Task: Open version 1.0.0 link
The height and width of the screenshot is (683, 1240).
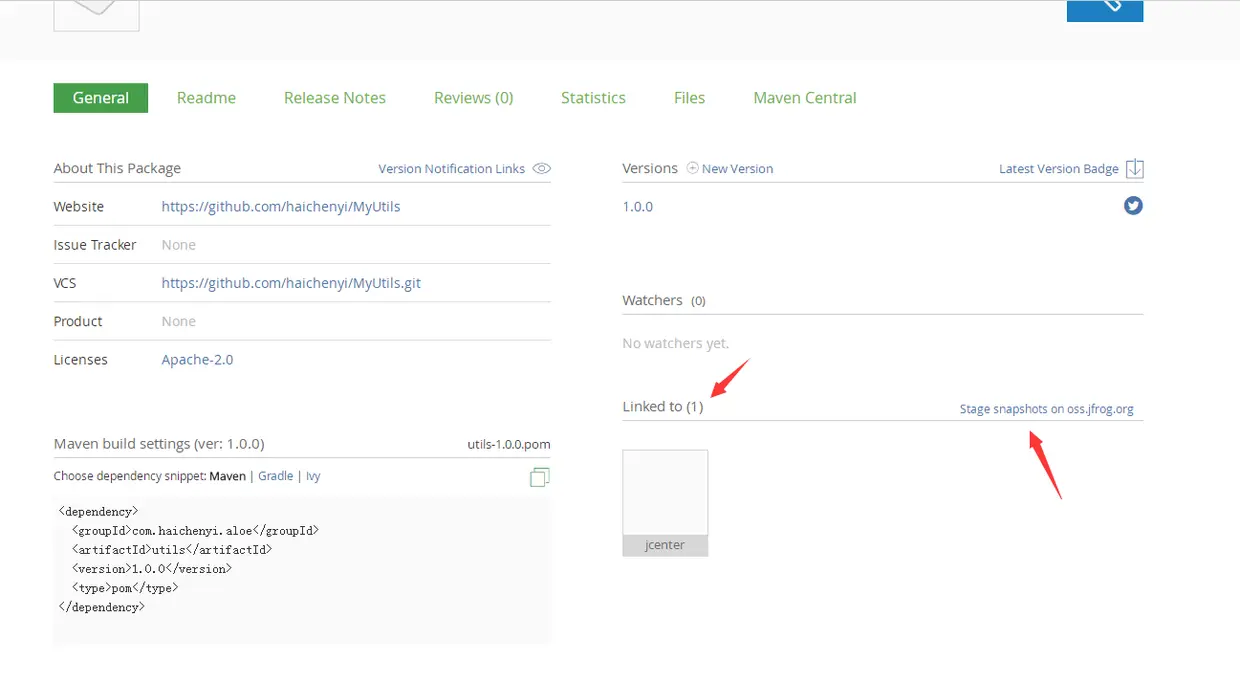Action: (638, 207)
